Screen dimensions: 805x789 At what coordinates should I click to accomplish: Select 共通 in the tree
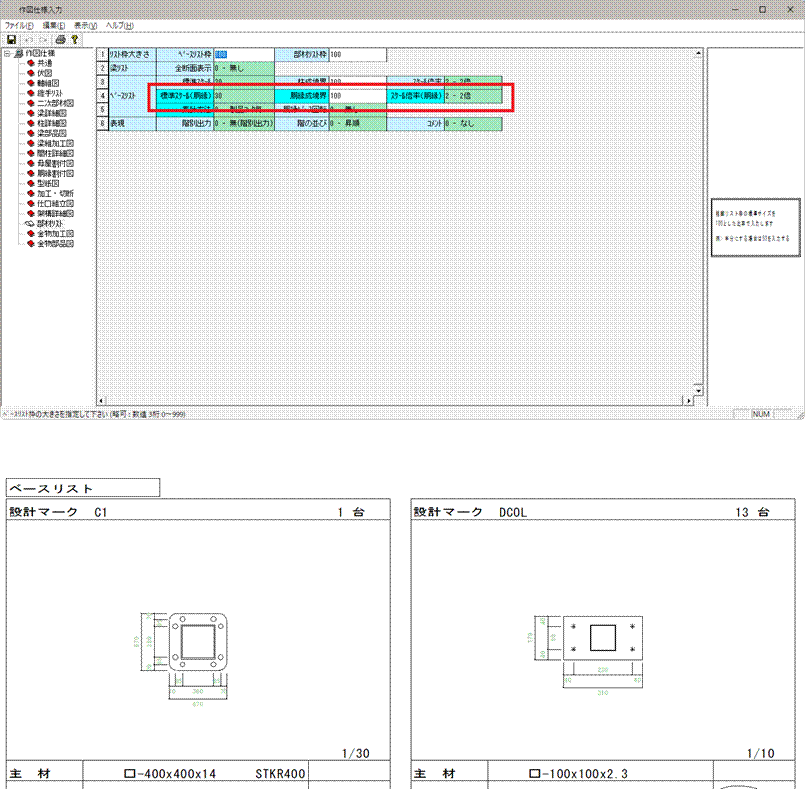click(45, 63)
